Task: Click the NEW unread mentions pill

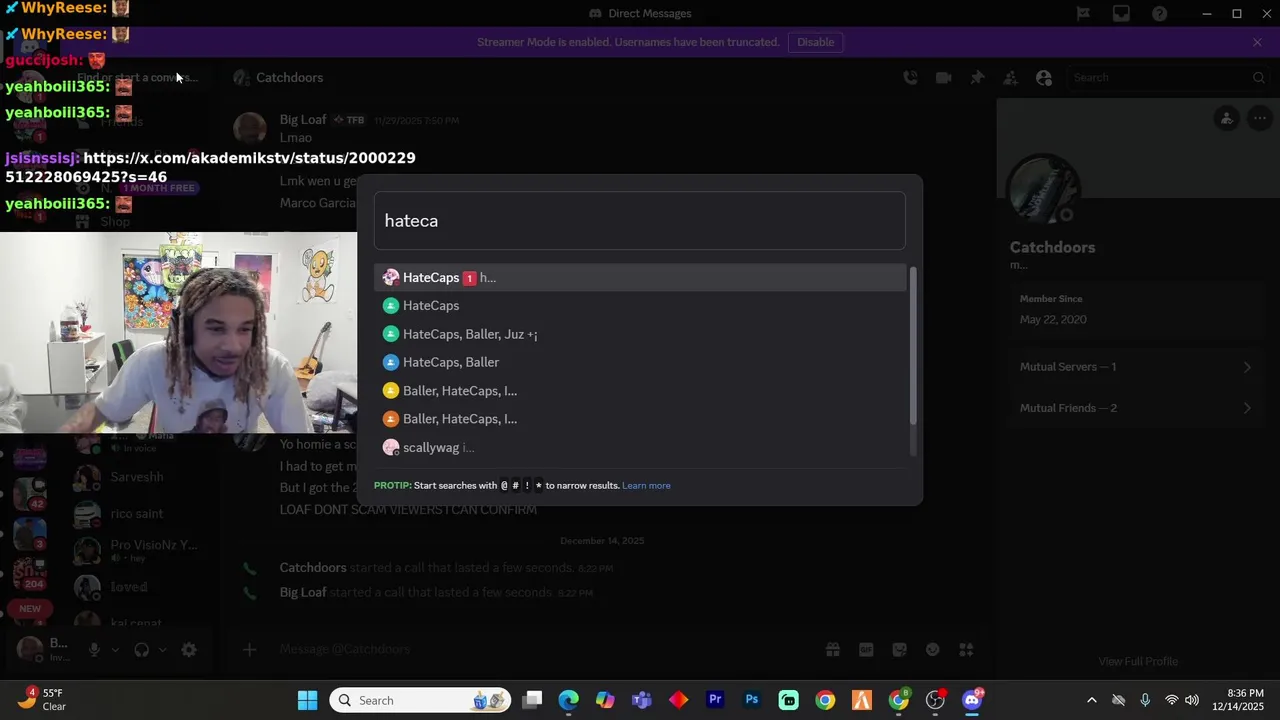Action: pyautogui.click(x=30, y=609)
